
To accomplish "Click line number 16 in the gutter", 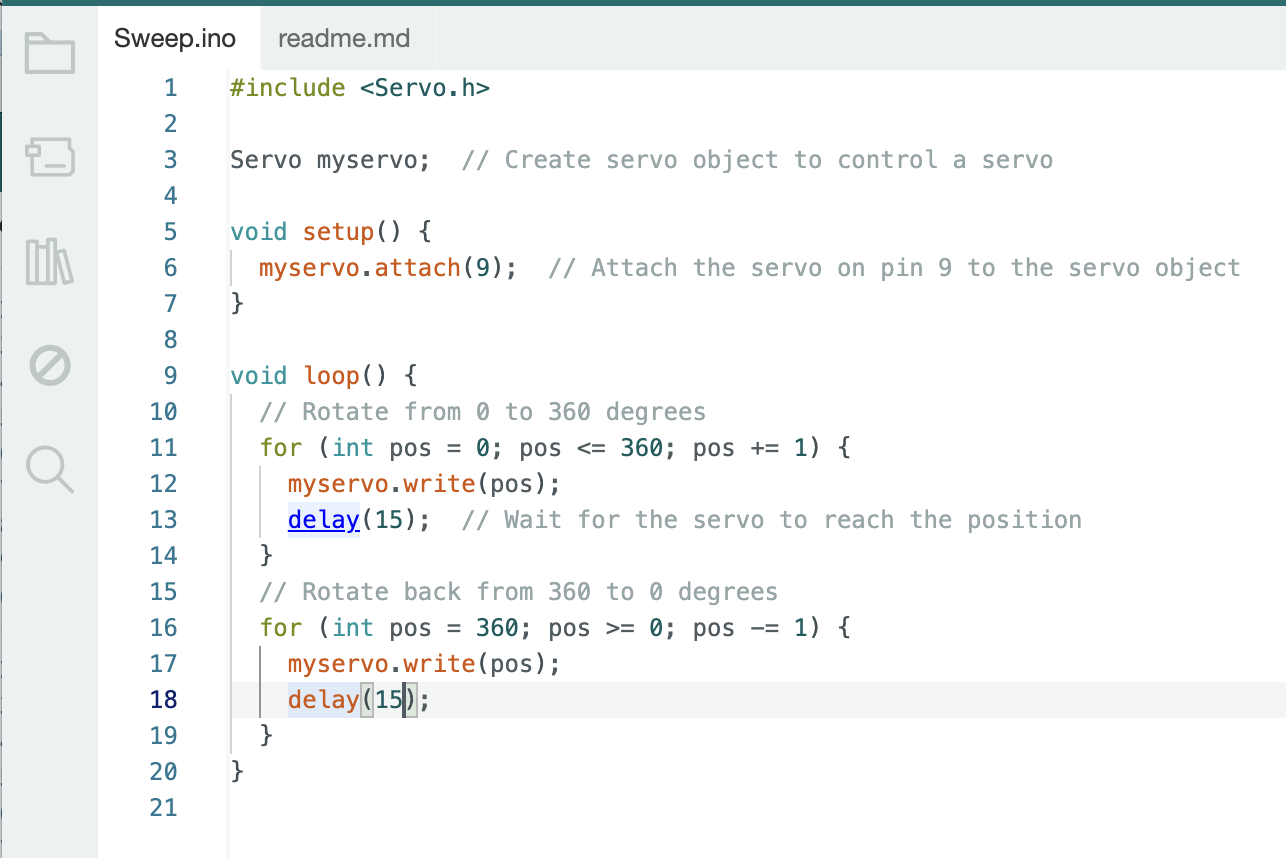I will 164,628.
